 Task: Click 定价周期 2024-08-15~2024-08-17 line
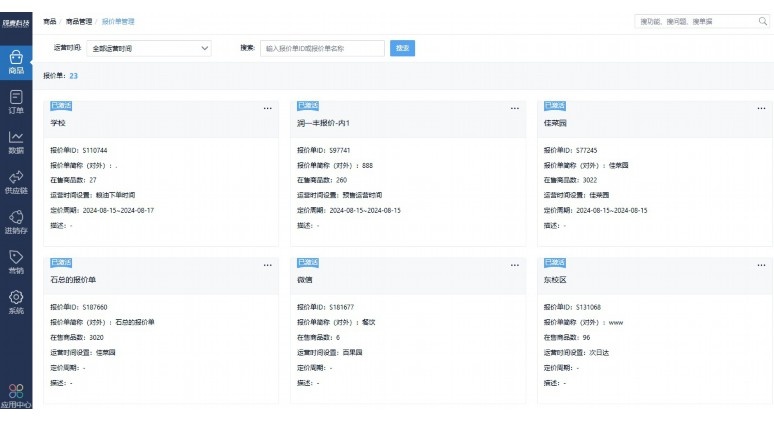coord(102,210)
